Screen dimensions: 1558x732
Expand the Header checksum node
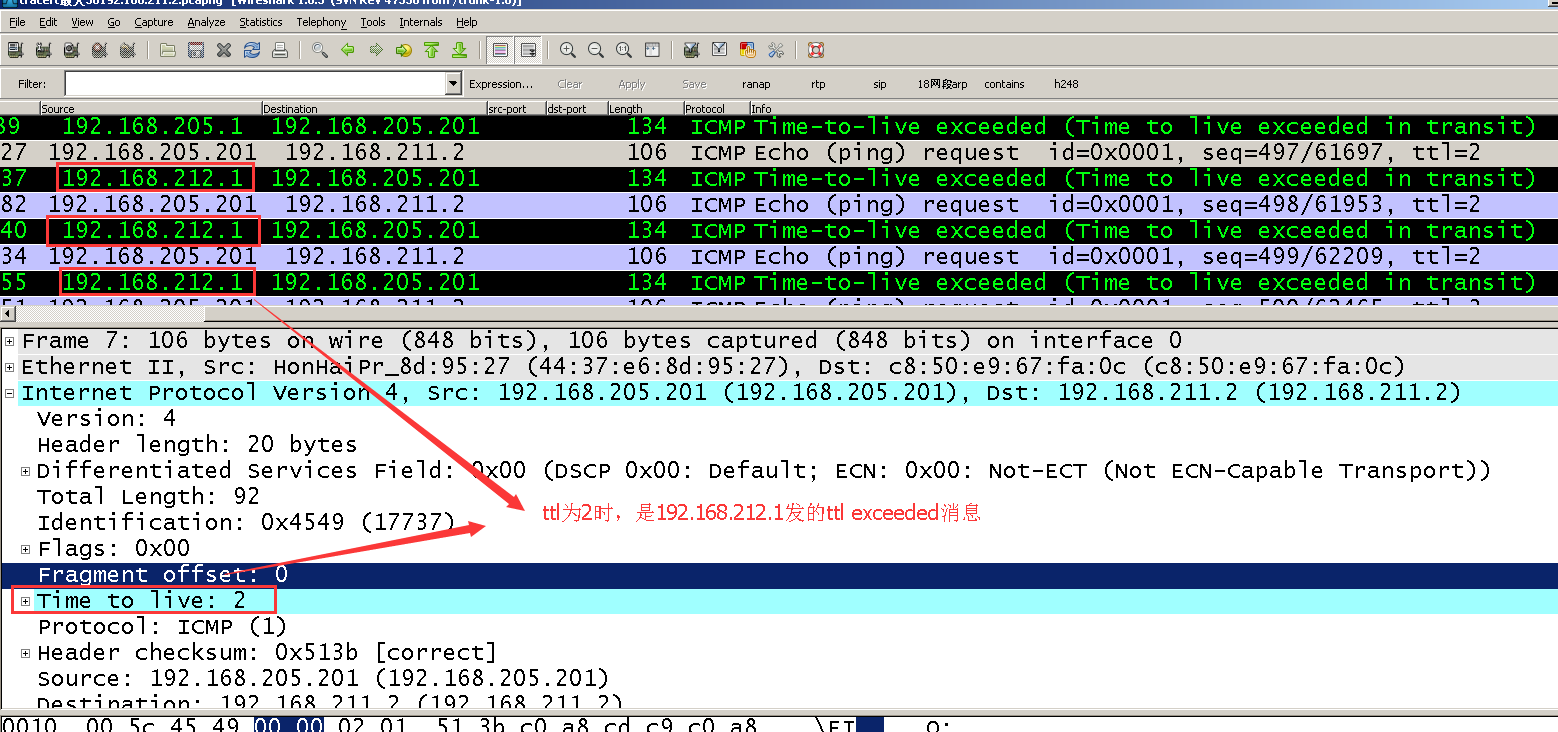coord(26,653)
